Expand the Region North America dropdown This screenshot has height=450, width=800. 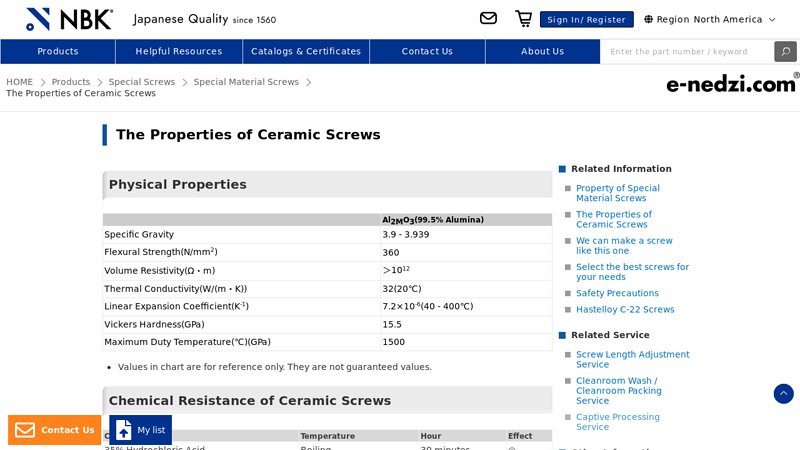[710, 19]
